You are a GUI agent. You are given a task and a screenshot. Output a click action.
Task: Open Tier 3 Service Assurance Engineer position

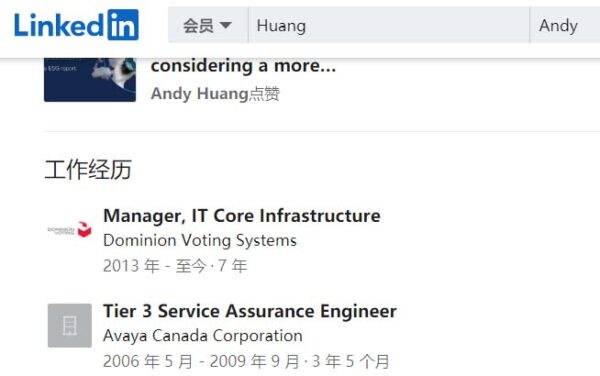click(250, 311)
